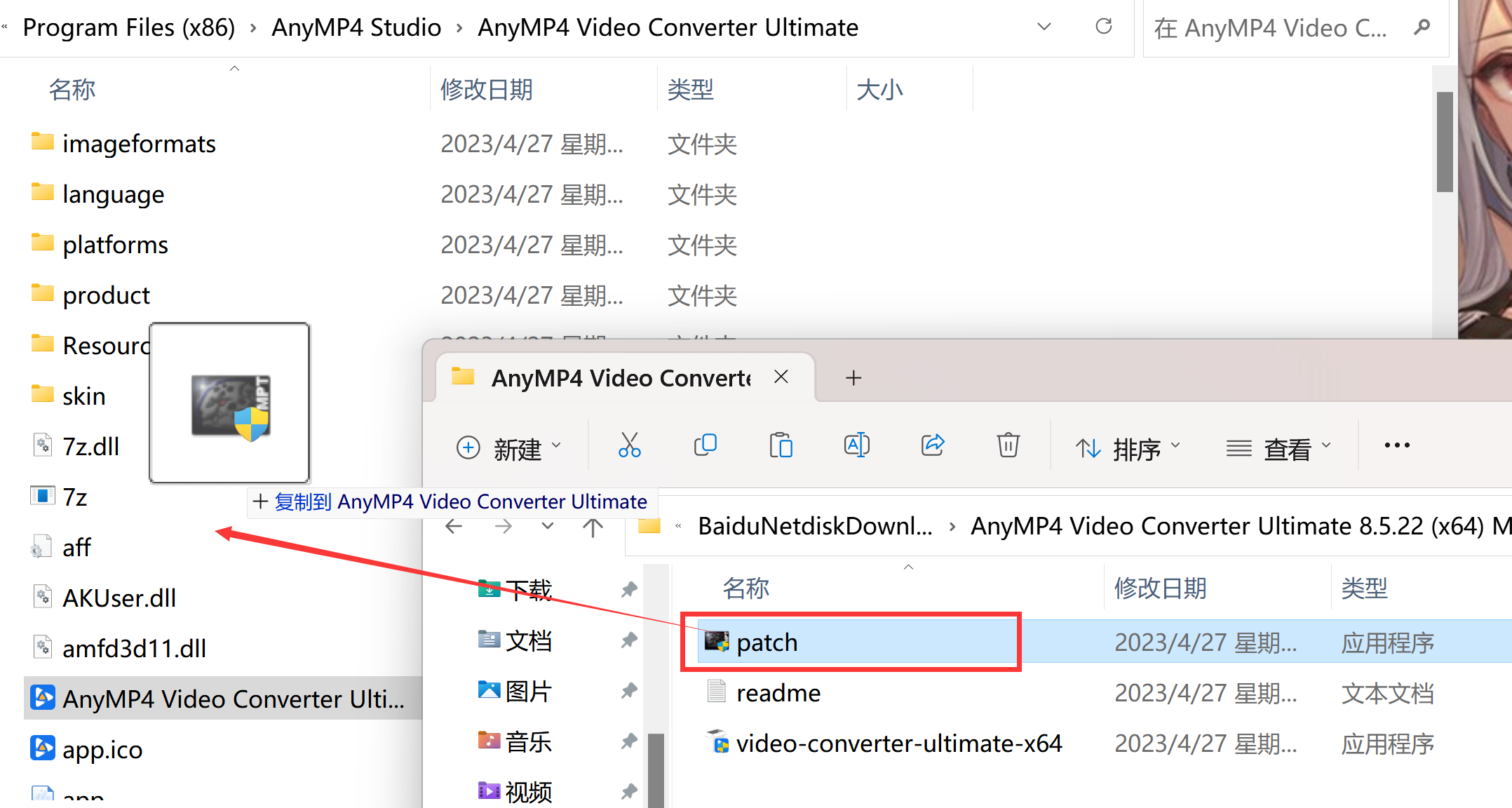Click the search magnifier icon

(x=1422, y=27)
